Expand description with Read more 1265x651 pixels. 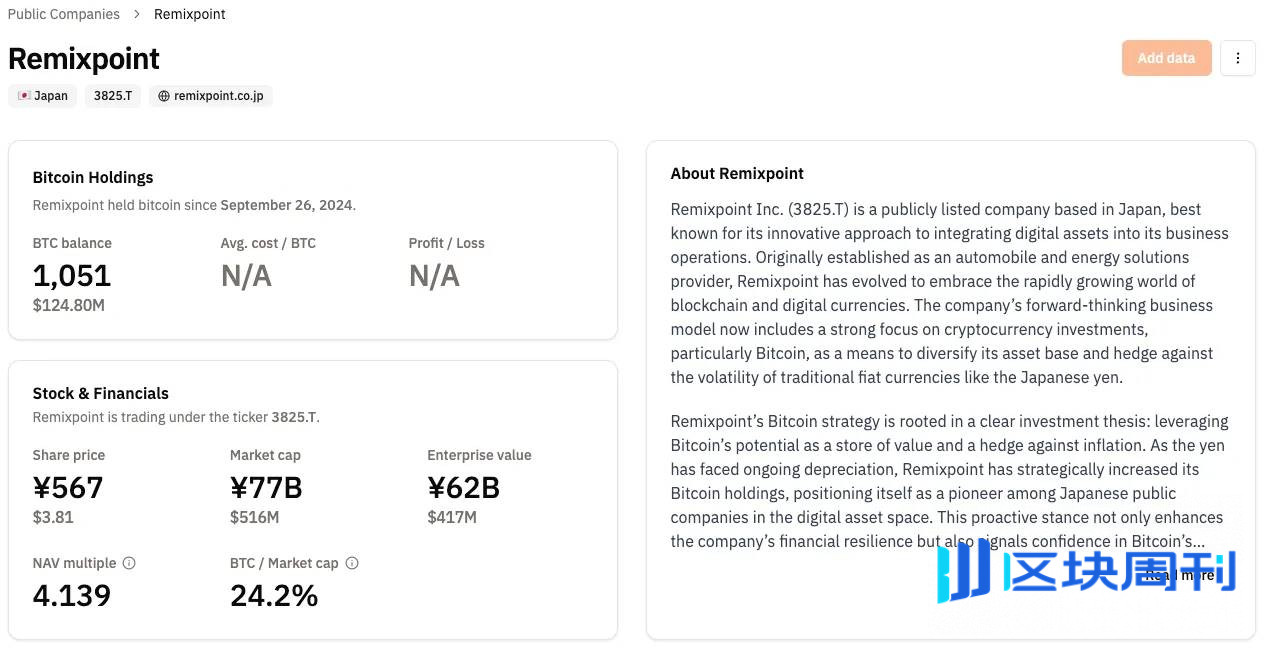(1179, 575)
